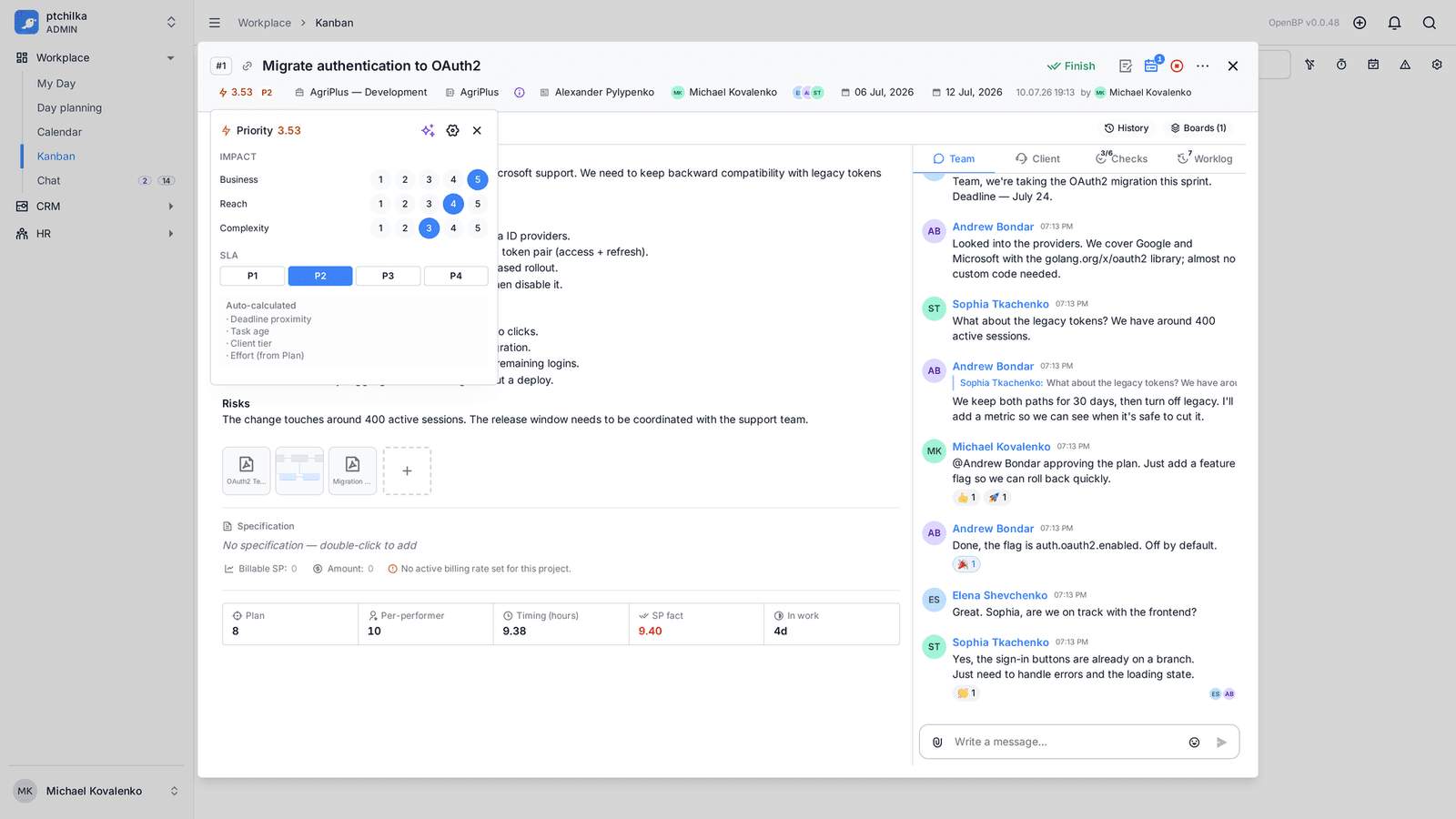Click the #1 task ID badge

point(221,66)
